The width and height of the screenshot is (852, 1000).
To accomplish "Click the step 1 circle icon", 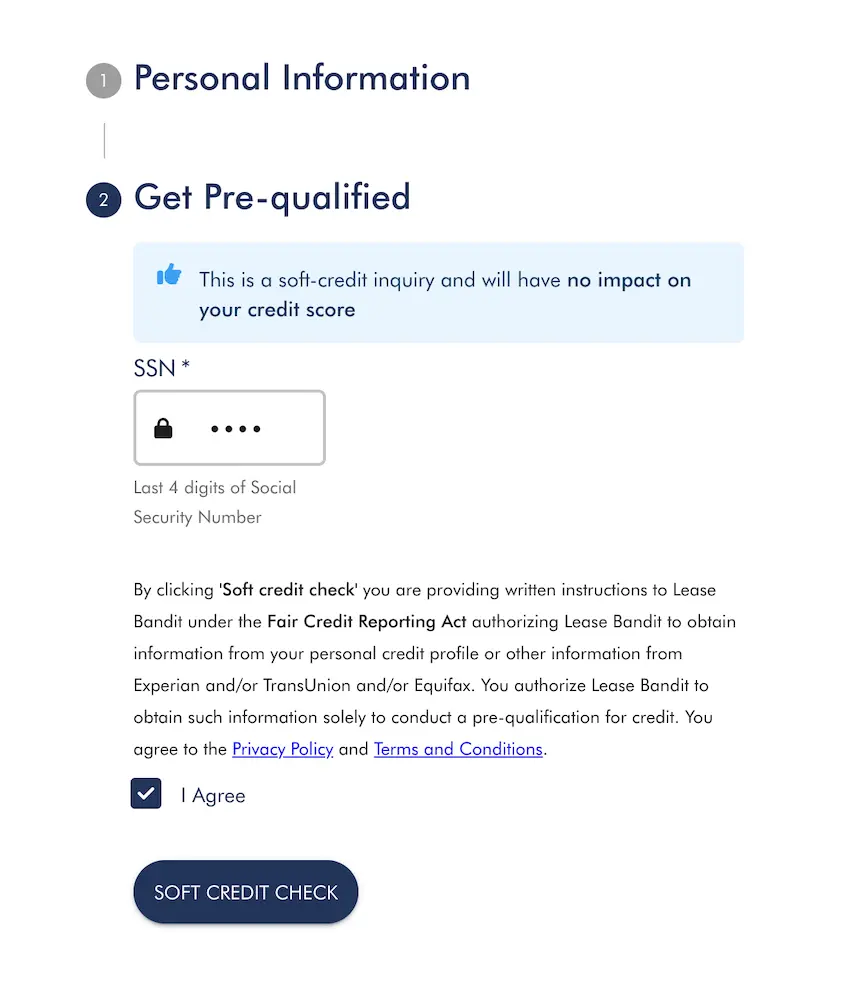I will coord(103,81).
